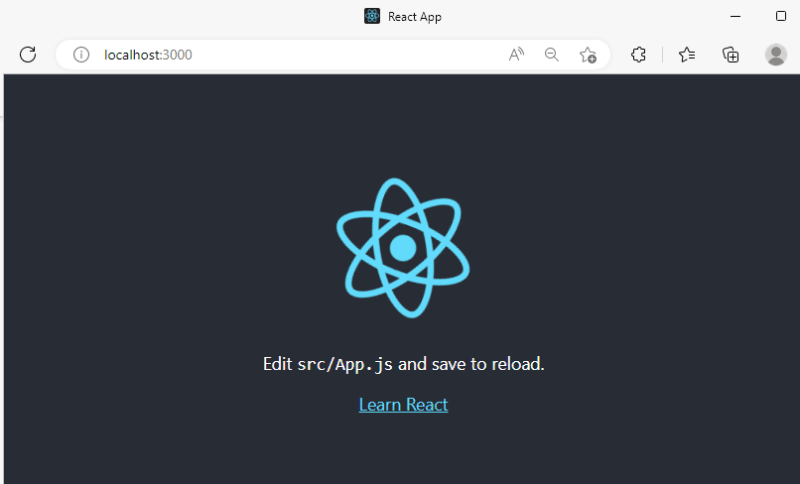Click the React App favicon in title bar
The image size is (800, 484).
pos(372,16)
